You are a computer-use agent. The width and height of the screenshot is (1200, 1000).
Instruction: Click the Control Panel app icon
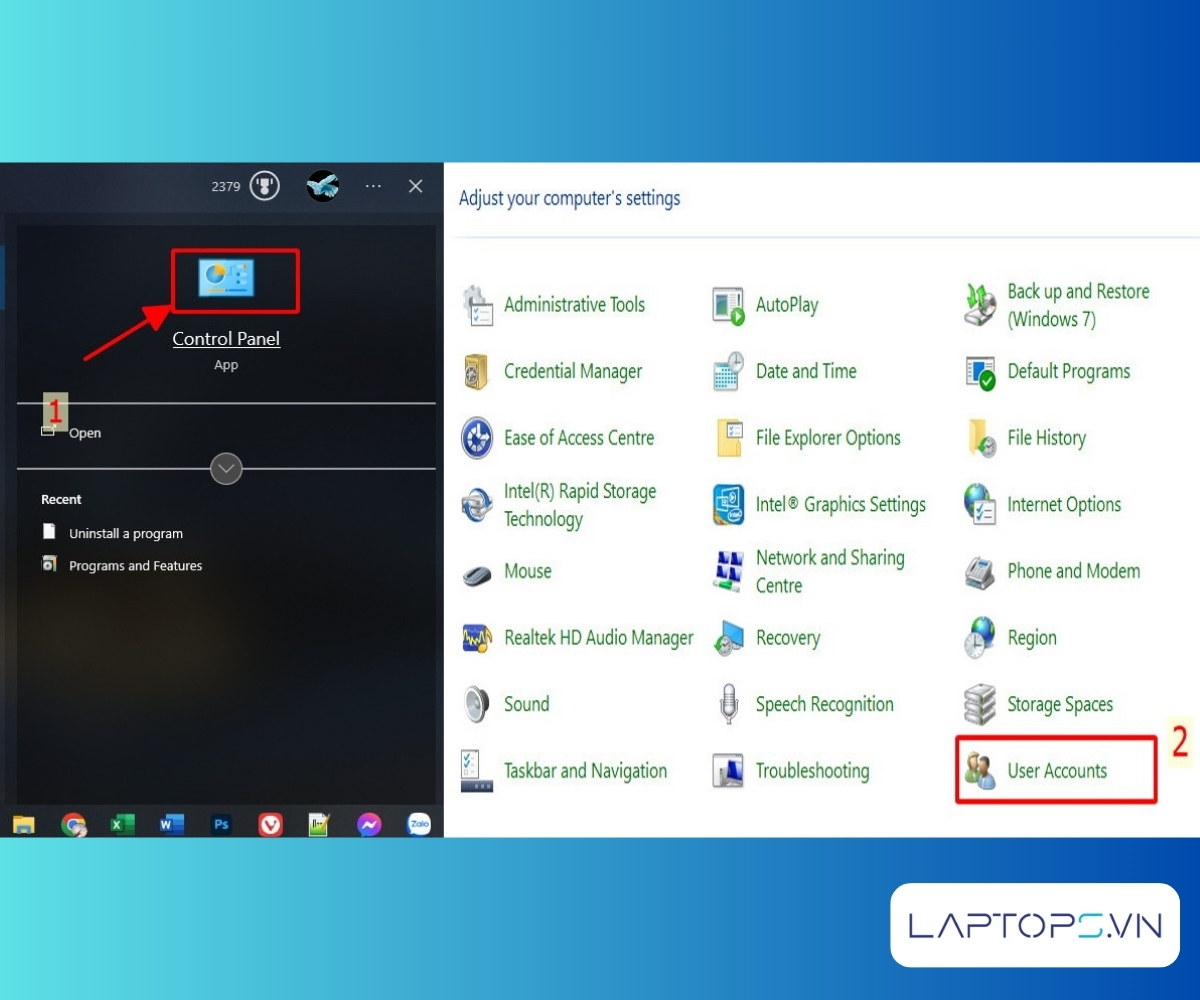coord(226,278)
